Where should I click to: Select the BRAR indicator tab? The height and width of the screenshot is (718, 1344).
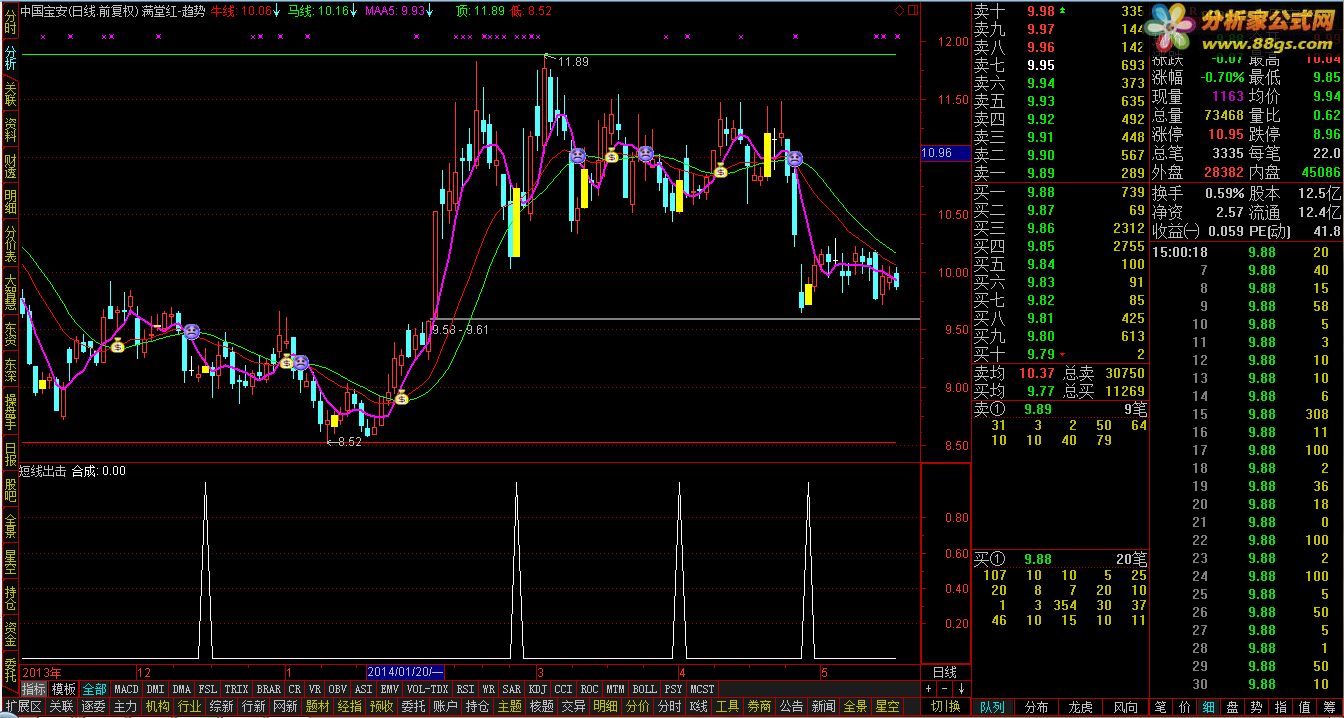(268, 689)
